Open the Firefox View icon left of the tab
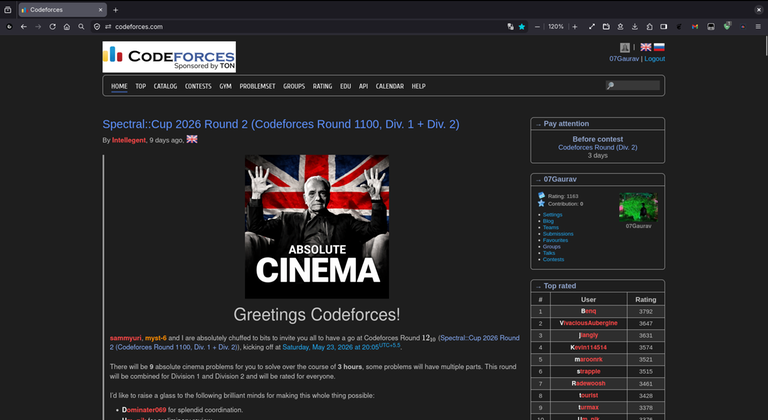Image resolution: width=768 pixels, height=420 pixels. (8, 10)
